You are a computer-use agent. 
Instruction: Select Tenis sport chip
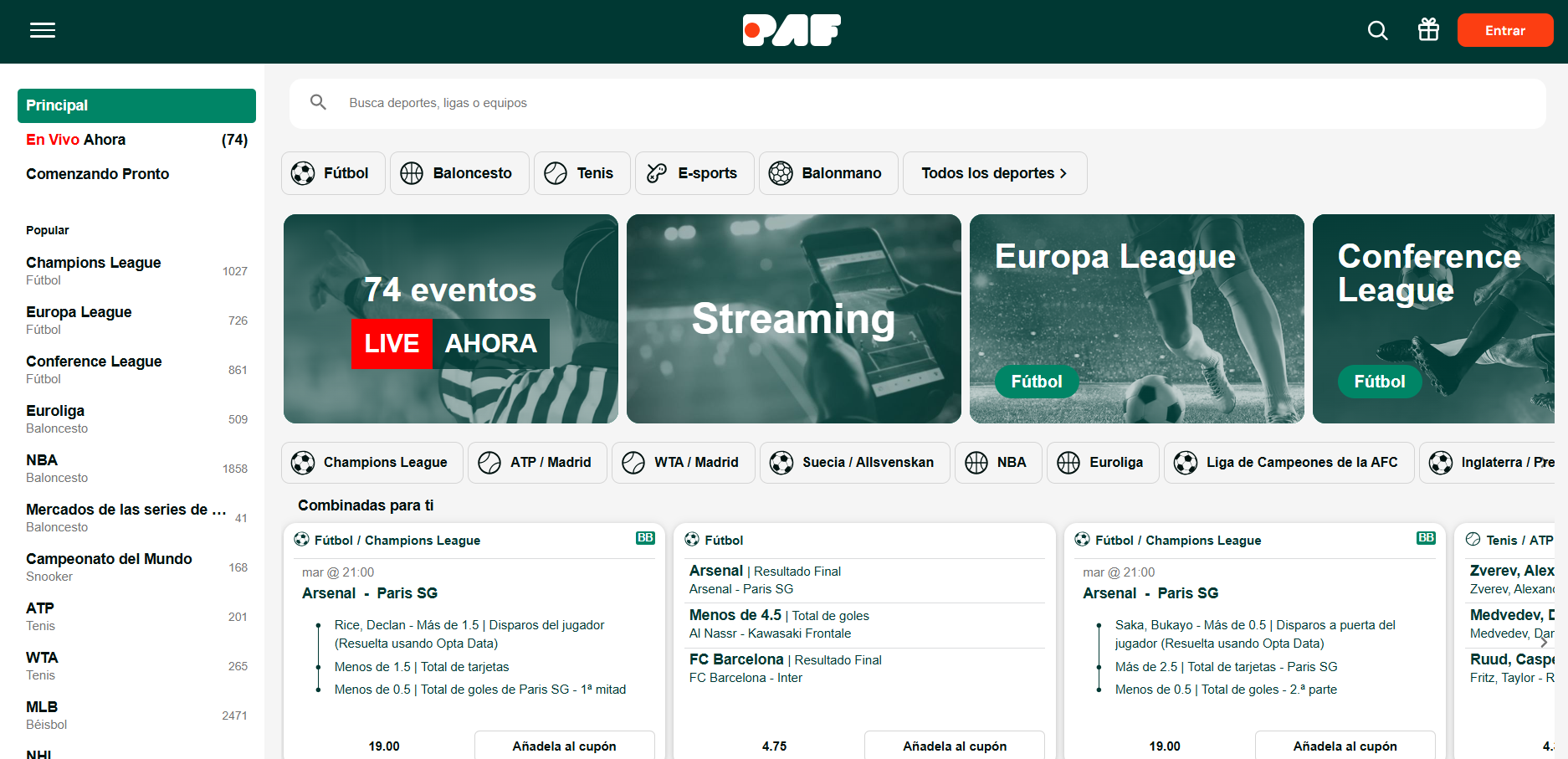pos(582,173)
